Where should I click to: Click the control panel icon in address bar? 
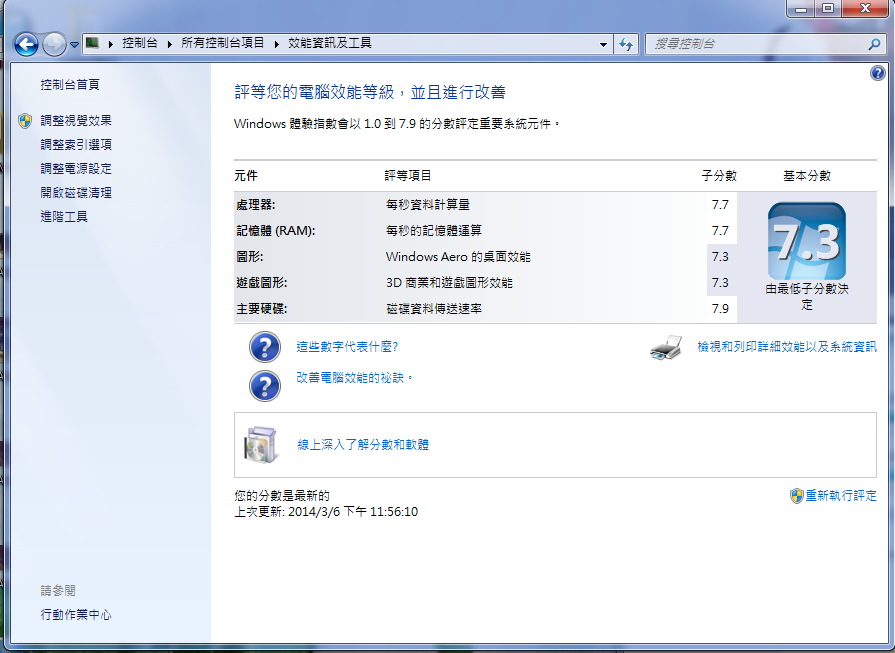[x=92, y=43]
